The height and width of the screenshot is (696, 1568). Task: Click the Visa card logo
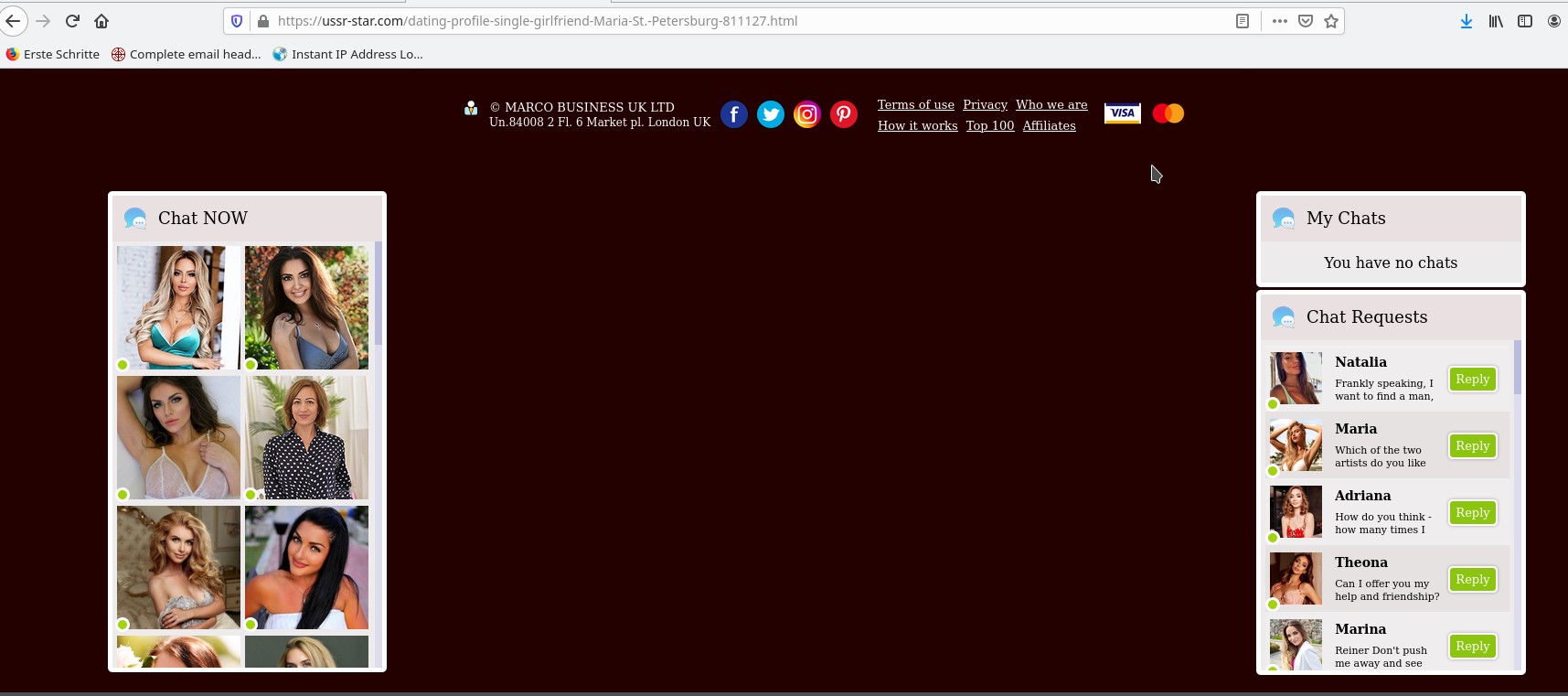tap(1123, 113)
